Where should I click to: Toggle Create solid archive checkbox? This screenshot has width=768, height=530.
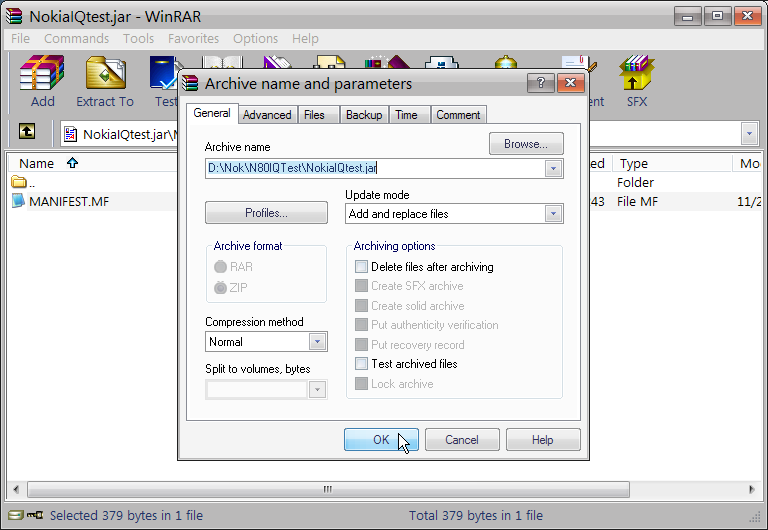click(x=361, y=306)
